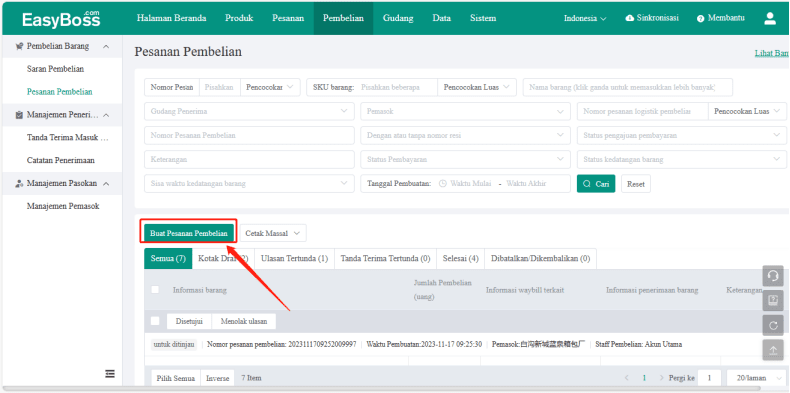
Task: Open Saran Pembelian in sidebar
Action: pyautogui.click(x=55, y=69)
